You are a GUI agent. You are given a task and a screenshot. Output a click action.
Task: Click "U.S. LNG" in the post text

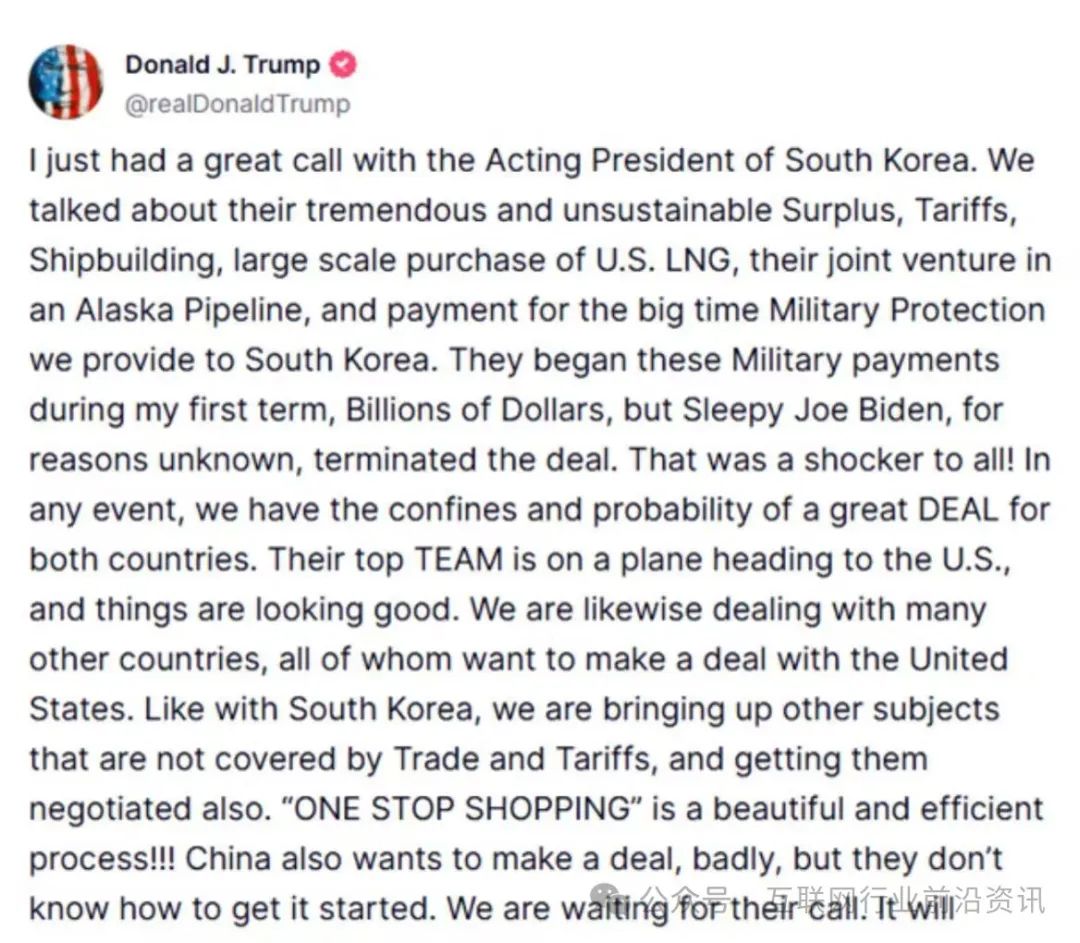663,261
